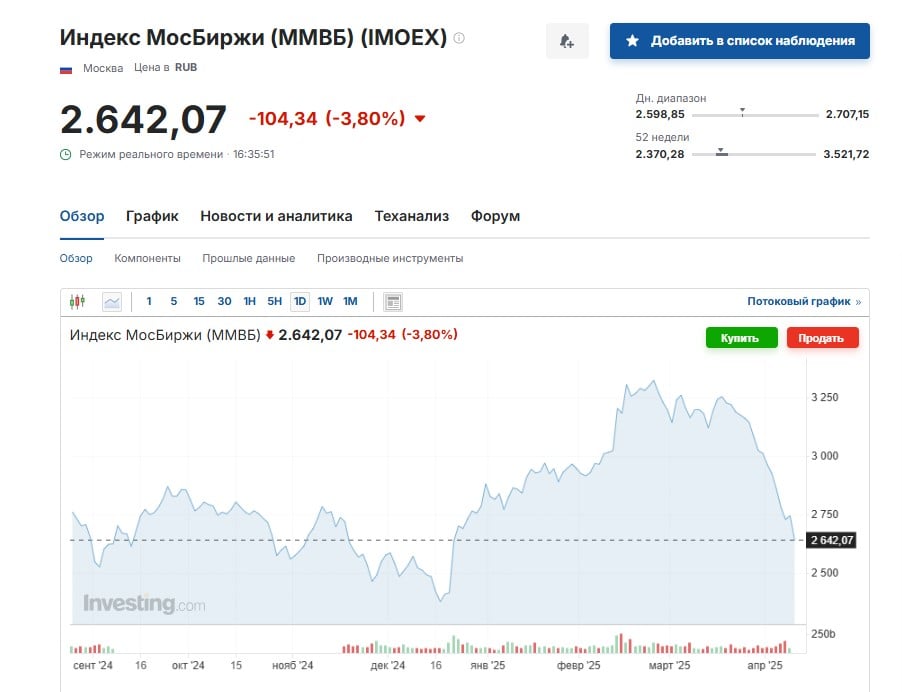Select the 5H chart interval
Screen dimensions: 902x692
pyautogui.click(x=274, y=301)
